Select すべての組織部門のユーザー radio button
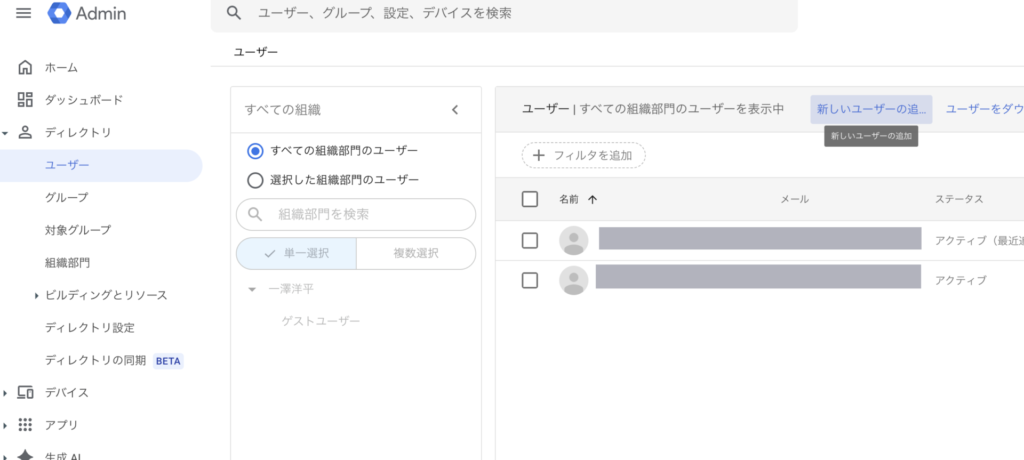The width and height of the screenshot is (1024, 460). click(x=255, y=151)
